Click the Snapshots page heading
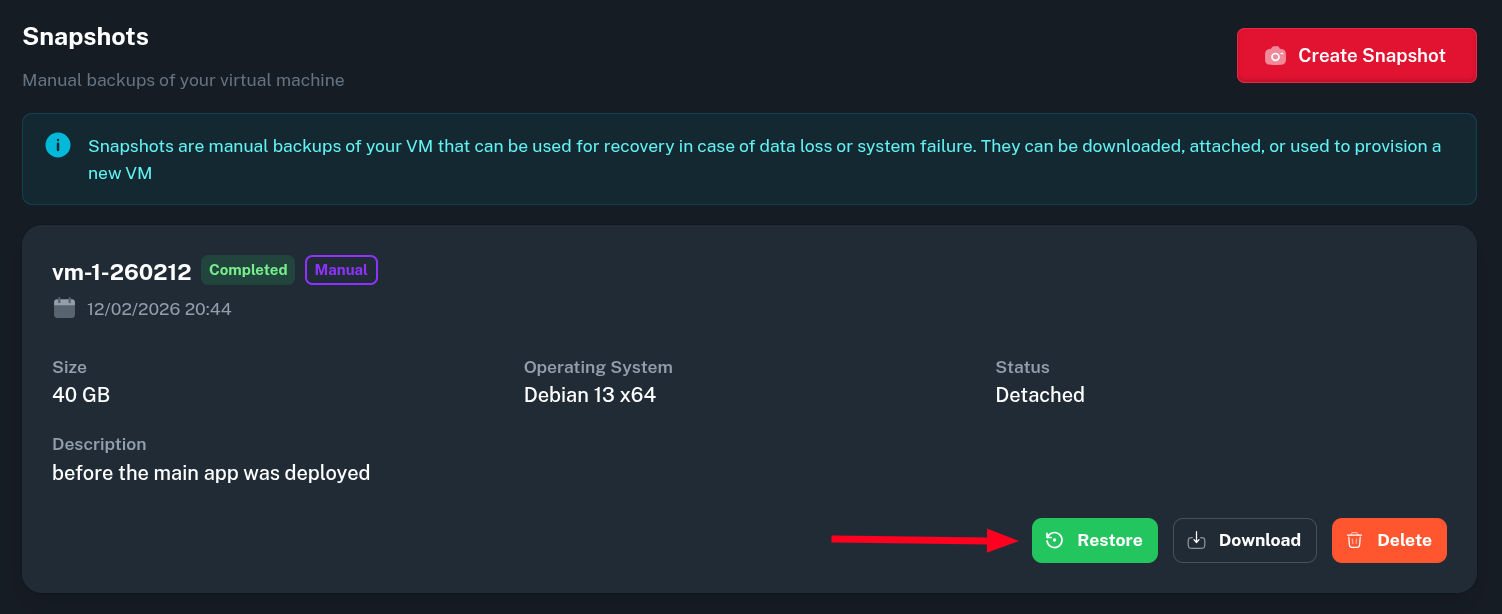Screen dimensions: 1502x614 [85, 37]
